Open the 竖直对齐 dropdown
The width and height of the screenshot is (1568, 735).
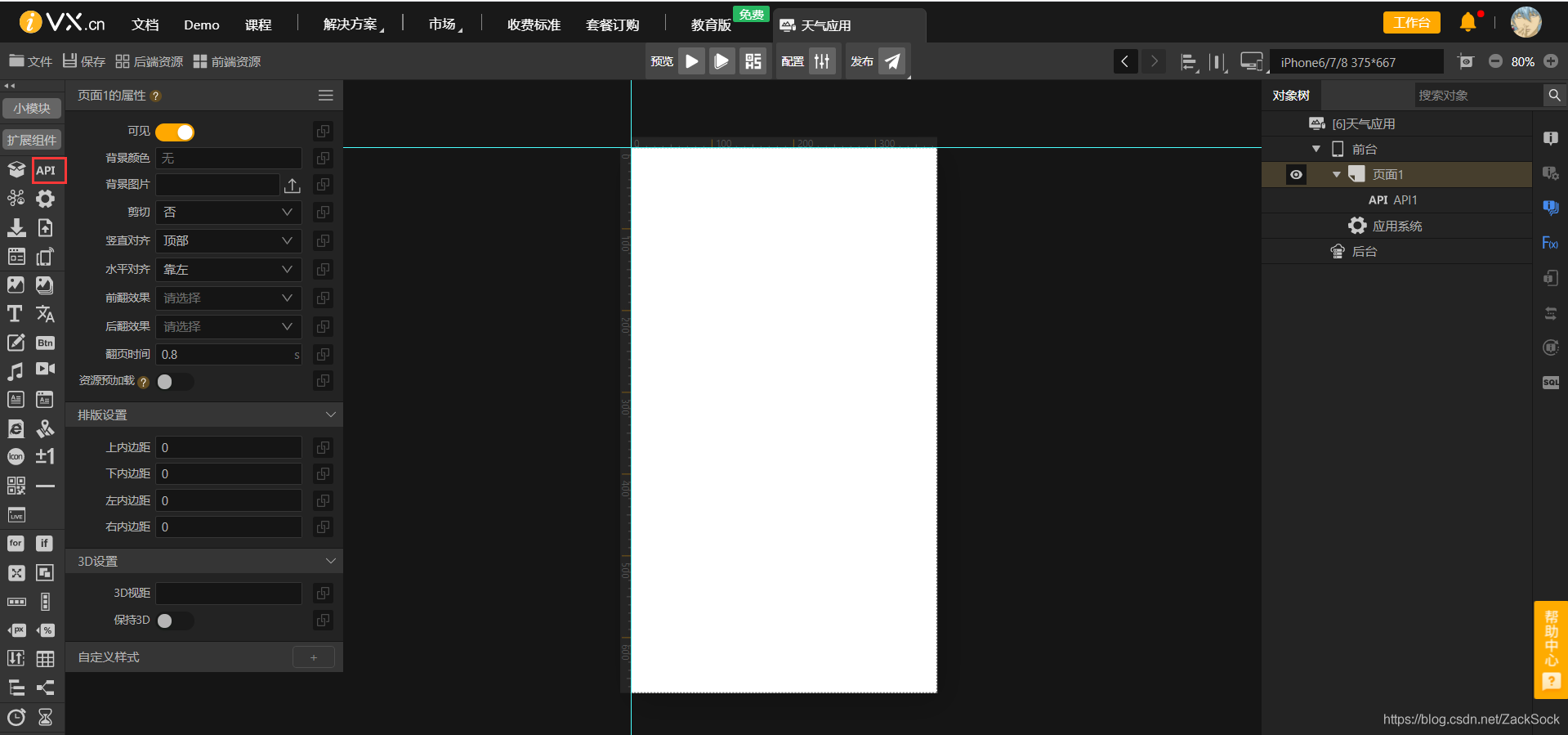point(229,240)
